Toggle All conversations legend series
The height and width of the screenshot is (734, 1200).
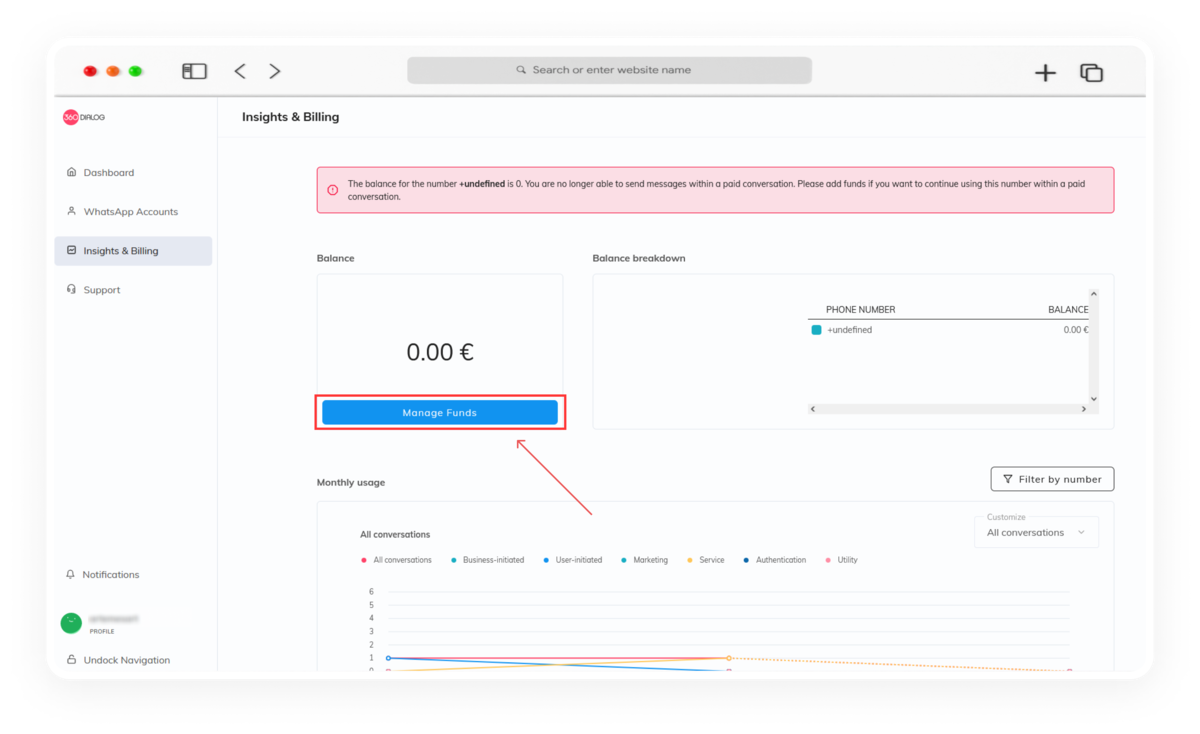[397, 560]
